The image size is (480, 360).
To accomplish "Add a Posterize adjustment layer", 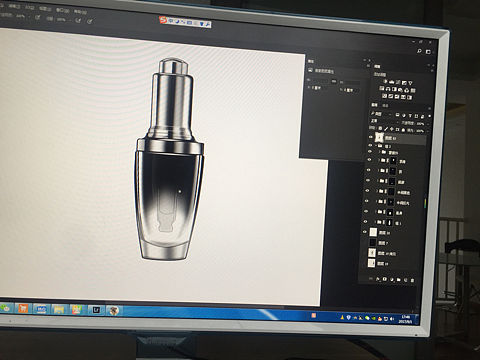I will (391, 96).
